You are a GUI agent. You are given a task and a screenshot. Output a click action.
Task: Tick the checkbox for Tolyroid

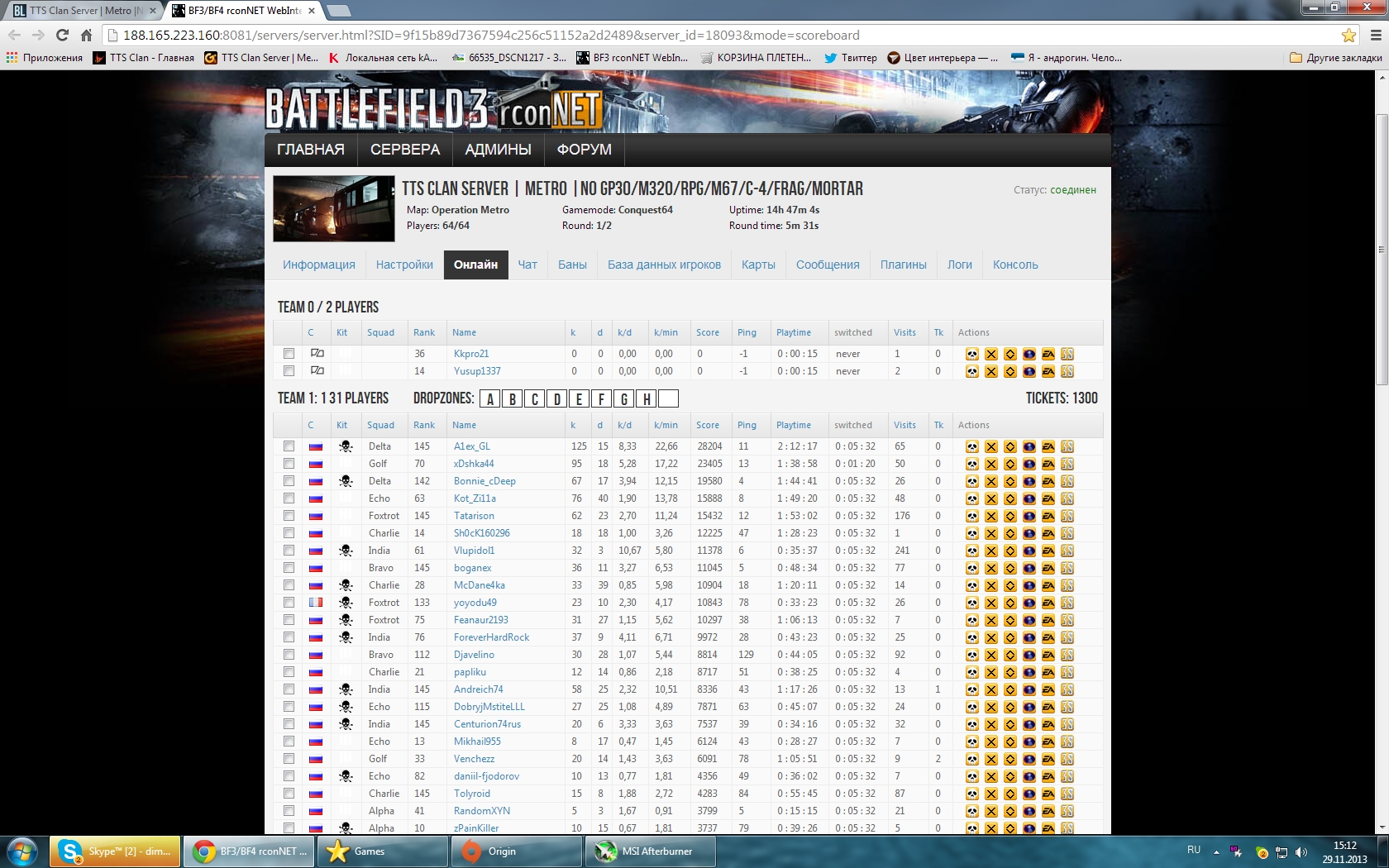pos(289,794)
